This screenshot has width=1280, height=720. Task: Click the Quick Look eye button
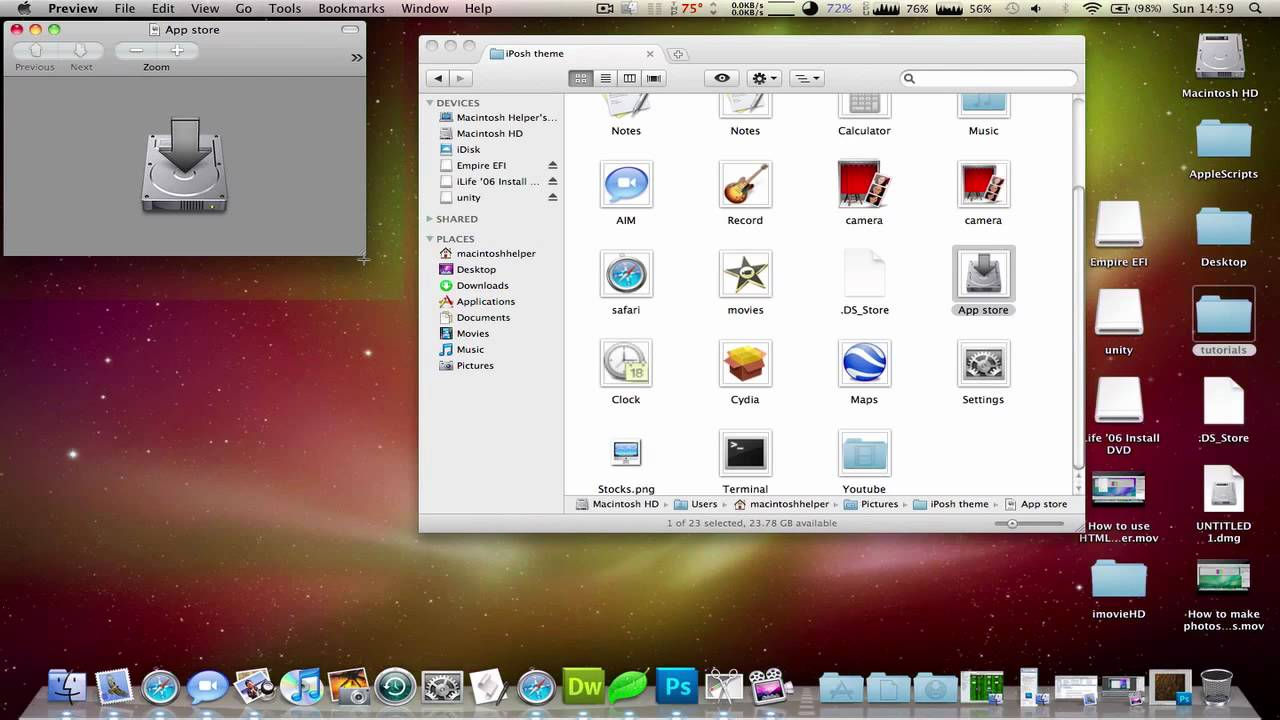[x=722, y=78]
